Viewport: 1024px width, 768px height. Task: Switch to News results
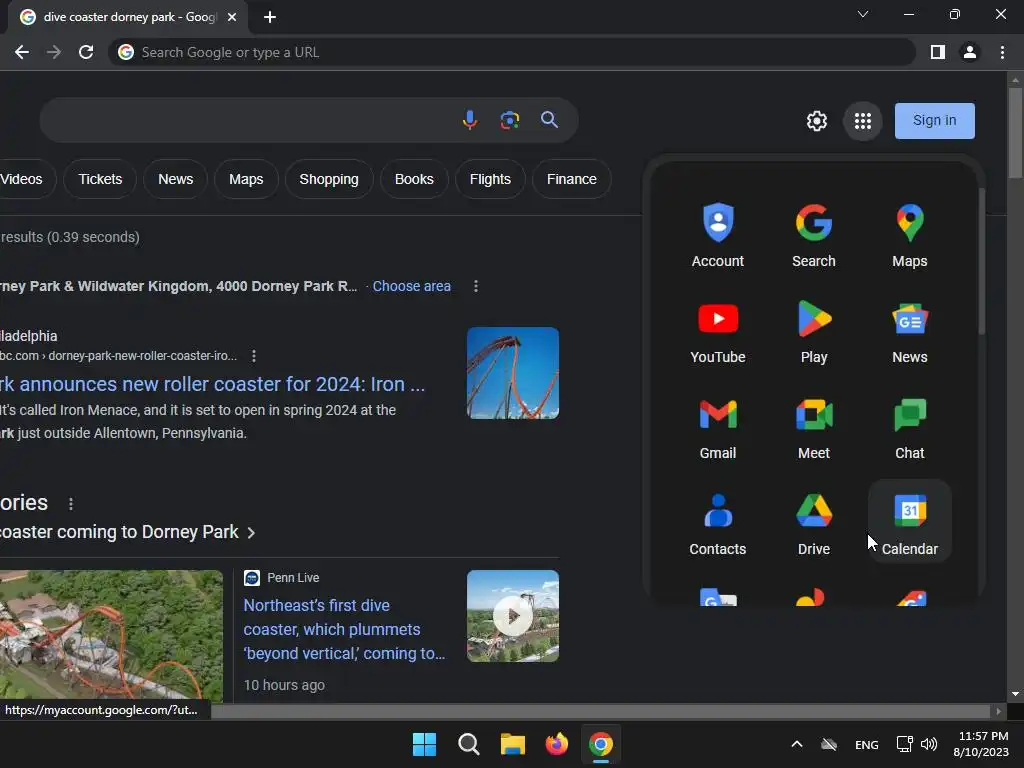[176, 179]
